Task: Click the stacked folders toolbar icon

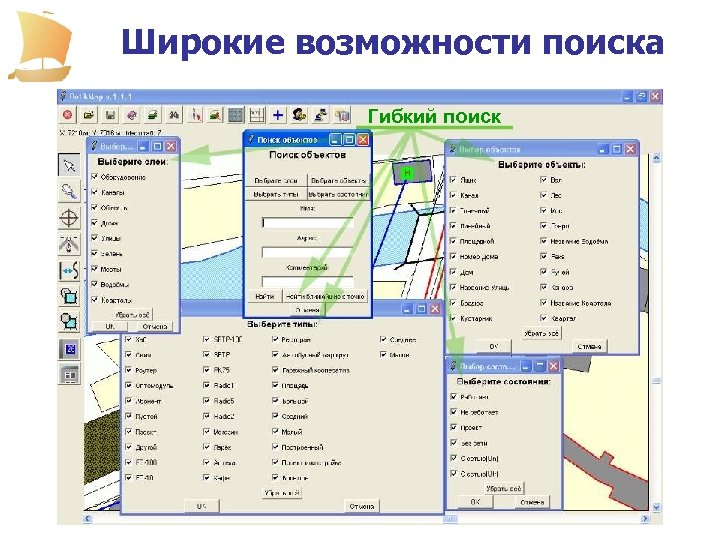Action: tap(342, 114)
